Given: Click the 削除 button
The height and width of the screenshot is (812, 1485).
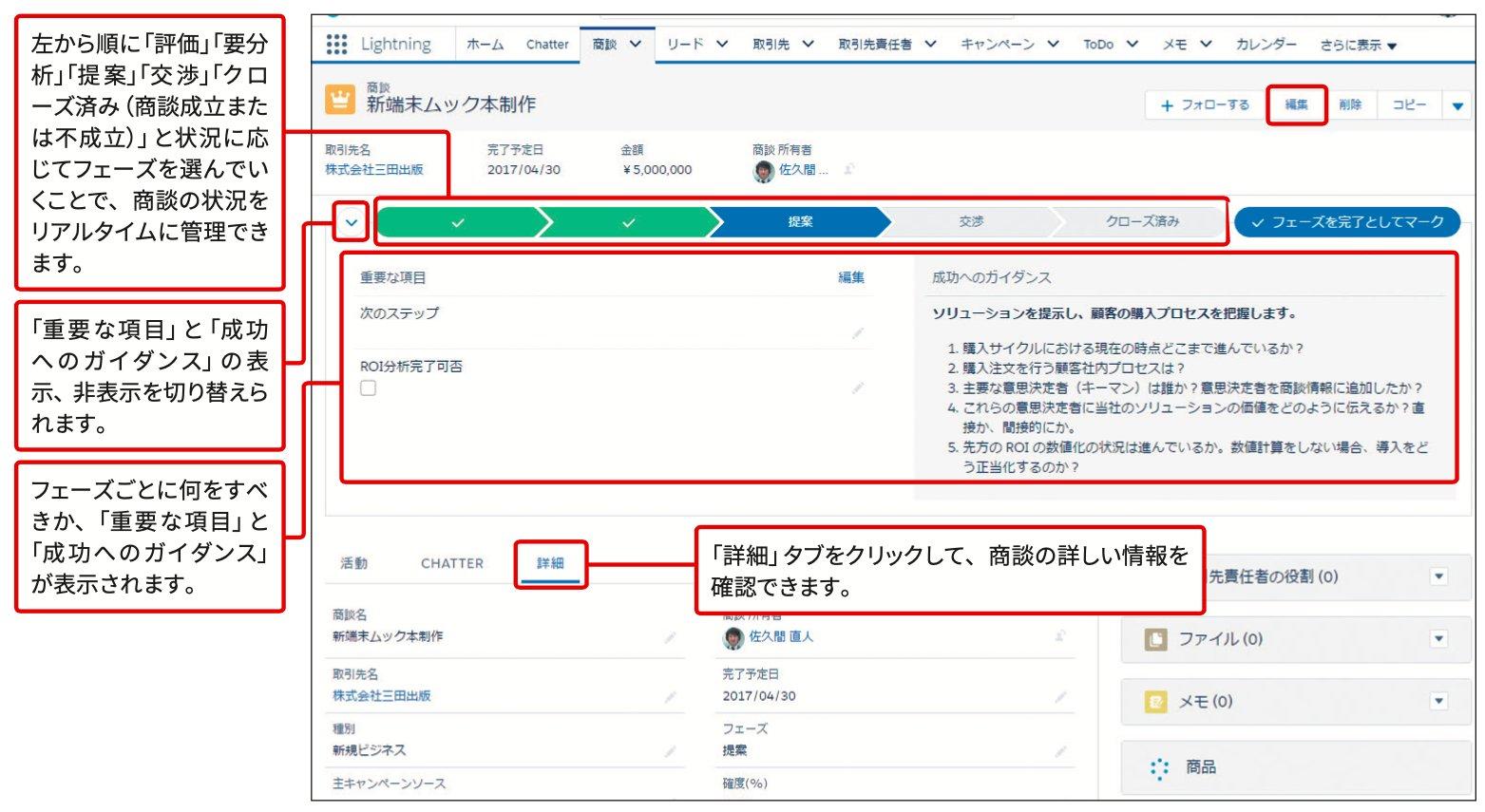Looking at the screenshot, I should pos(1350,105).
